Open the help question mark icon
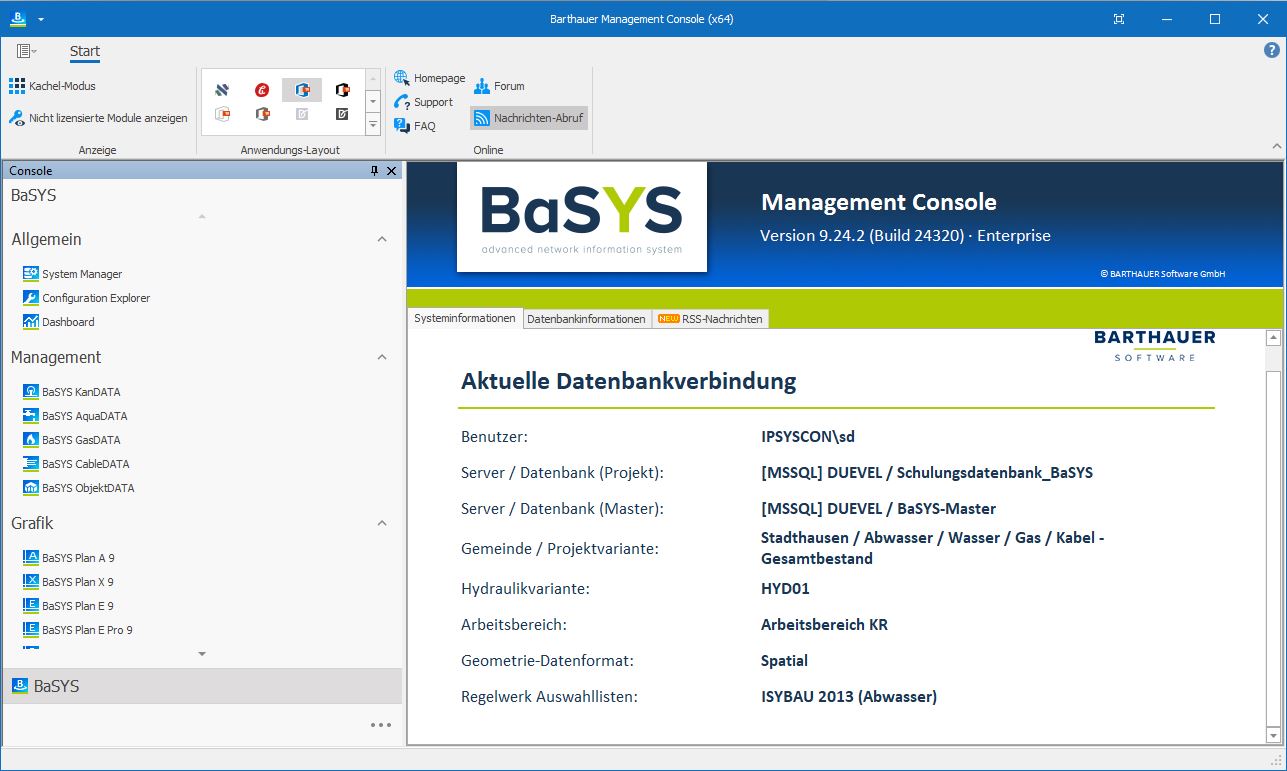The width and height of the screenshot is (1287, 771). point(1272,50)
